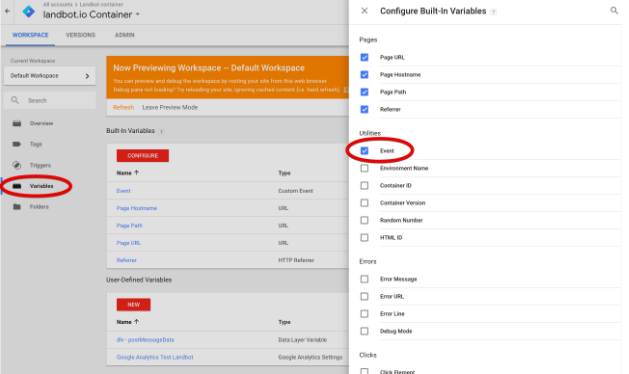Screen dimensions: 629x374
Task: Enable the Error Line checkbox
Action: click(x=364, y=313)
